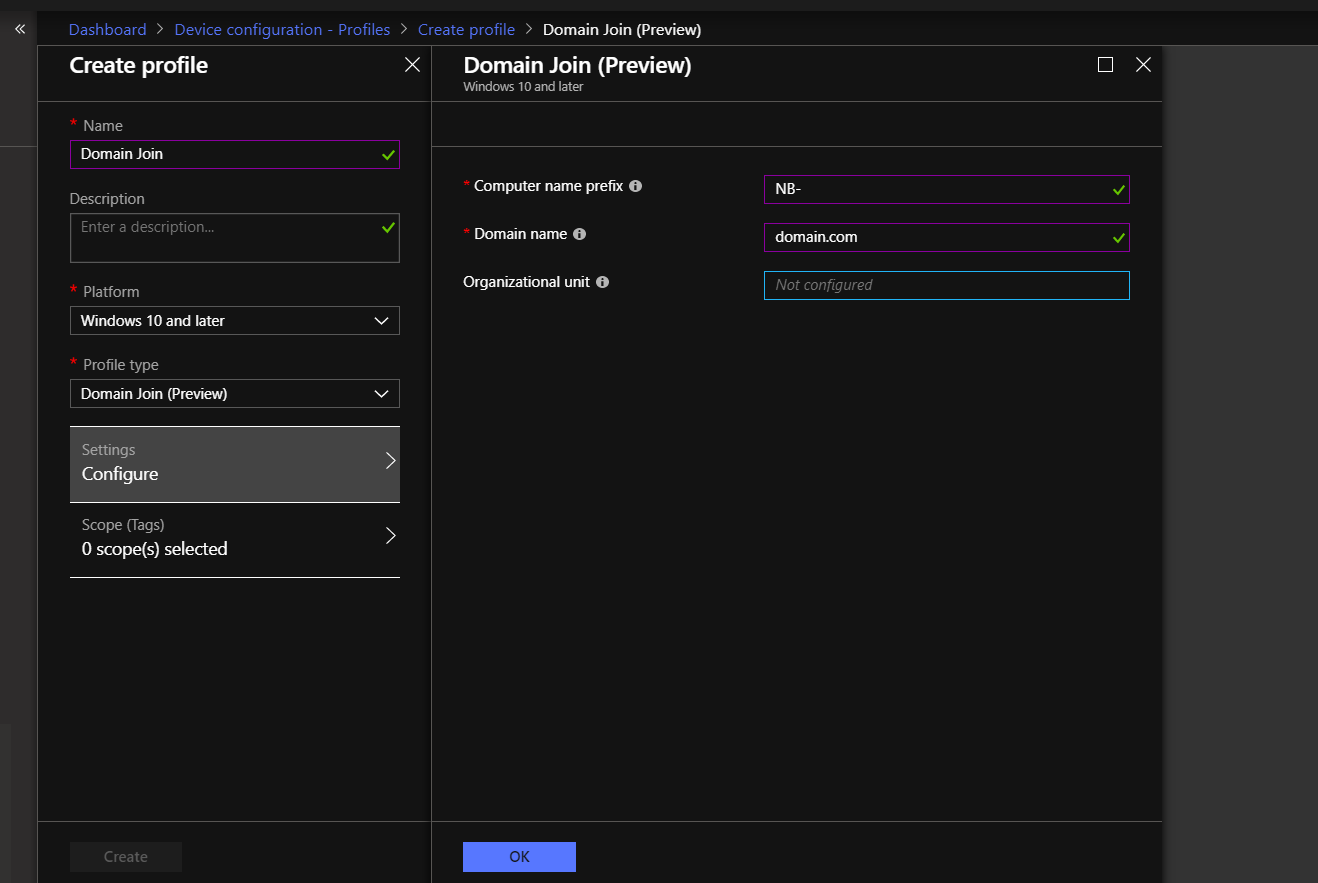
Task: Click the Create button
Action: (x=125, y=856)
